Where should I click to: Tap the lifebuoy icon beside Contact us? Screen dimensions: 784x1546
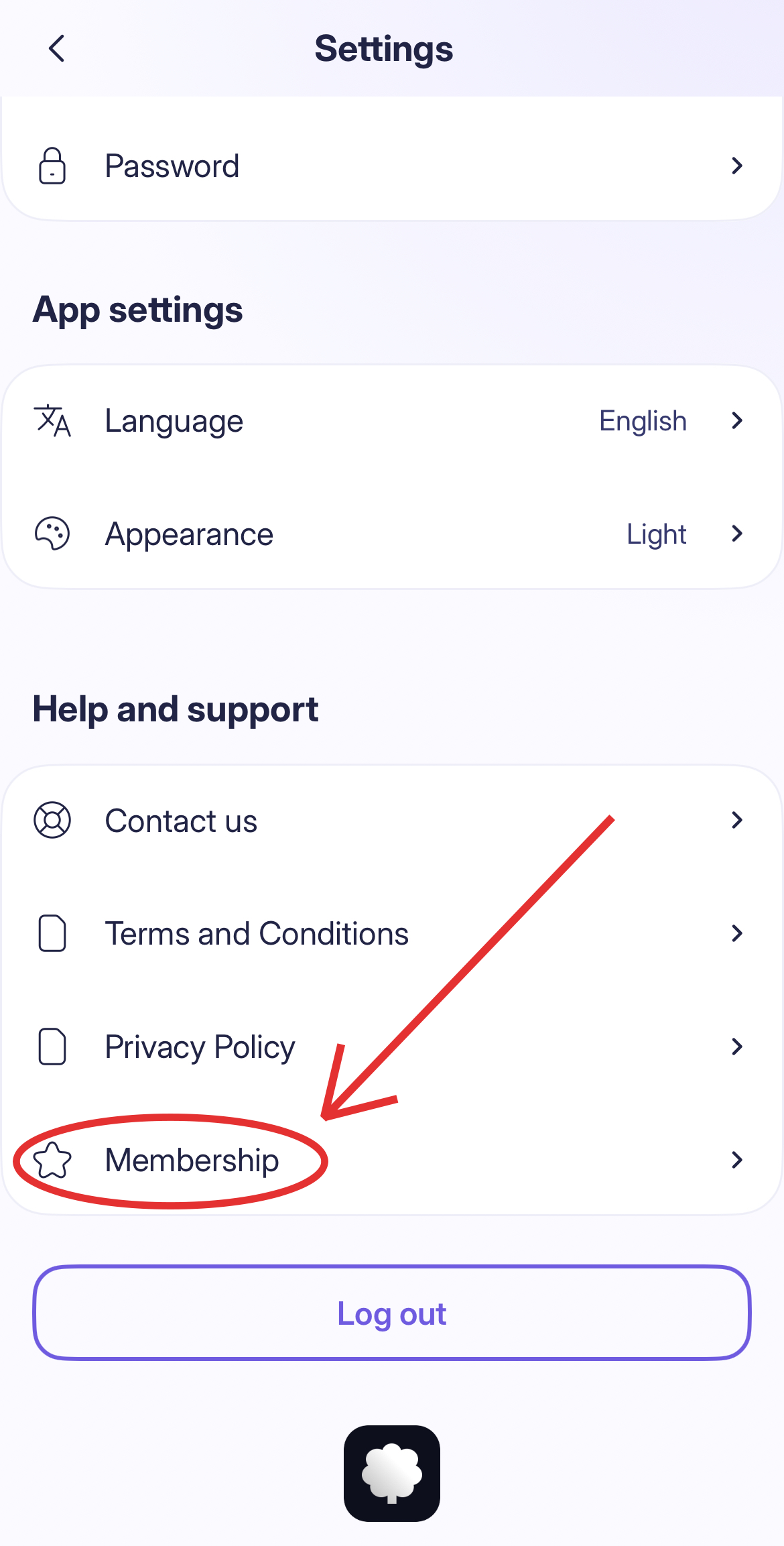pos(52,820)
